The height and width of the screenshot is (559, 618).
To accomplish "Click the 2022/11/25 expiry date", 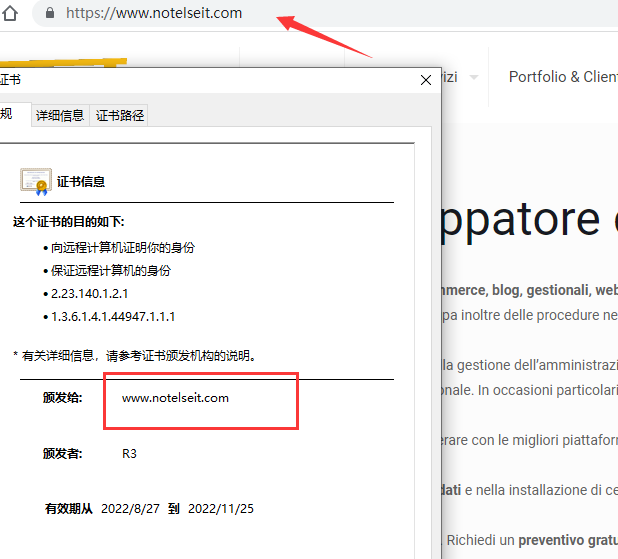I will point(221,509).
